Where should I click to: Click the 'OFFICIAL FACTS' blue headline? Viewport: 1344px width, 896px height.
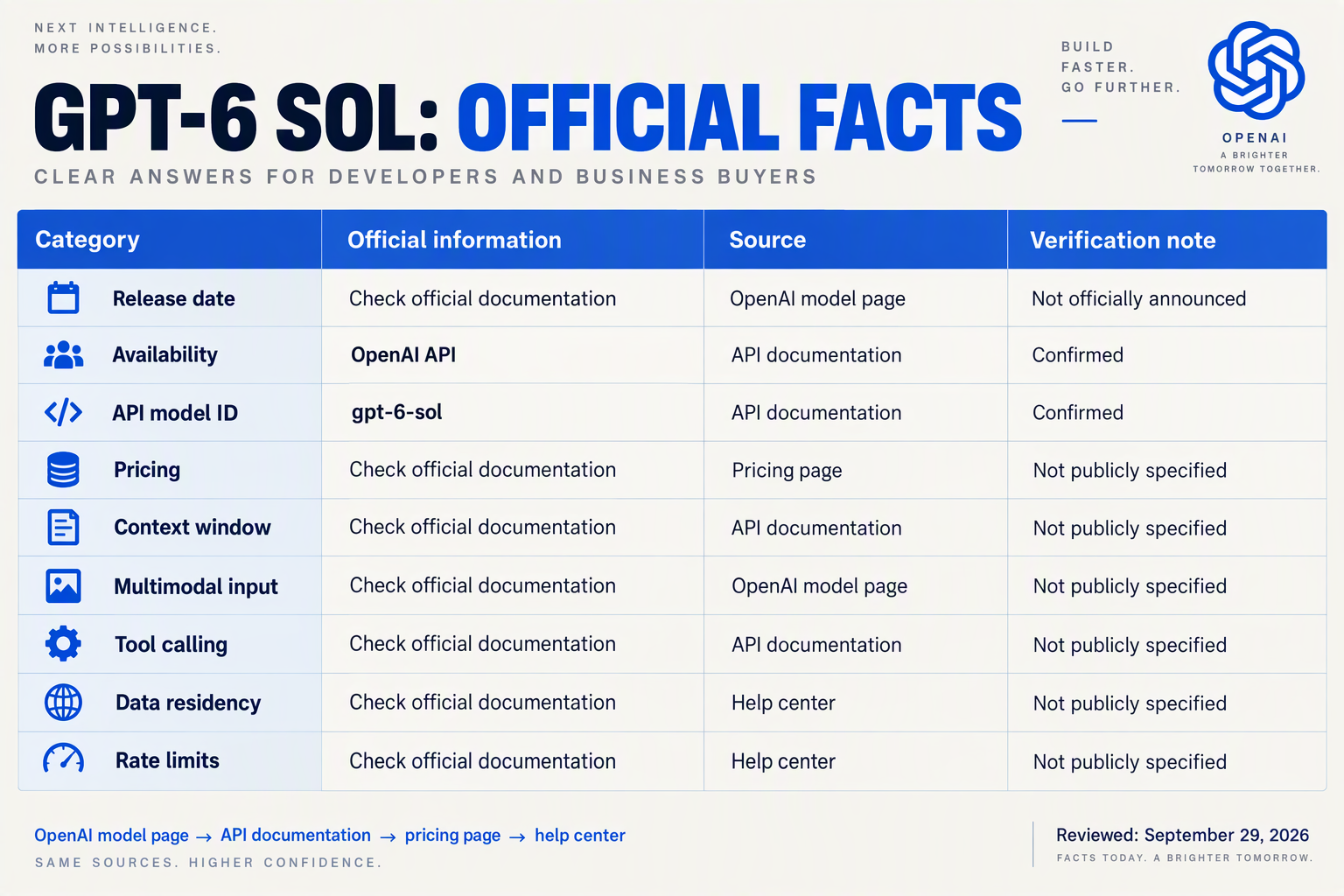[739, 117]
